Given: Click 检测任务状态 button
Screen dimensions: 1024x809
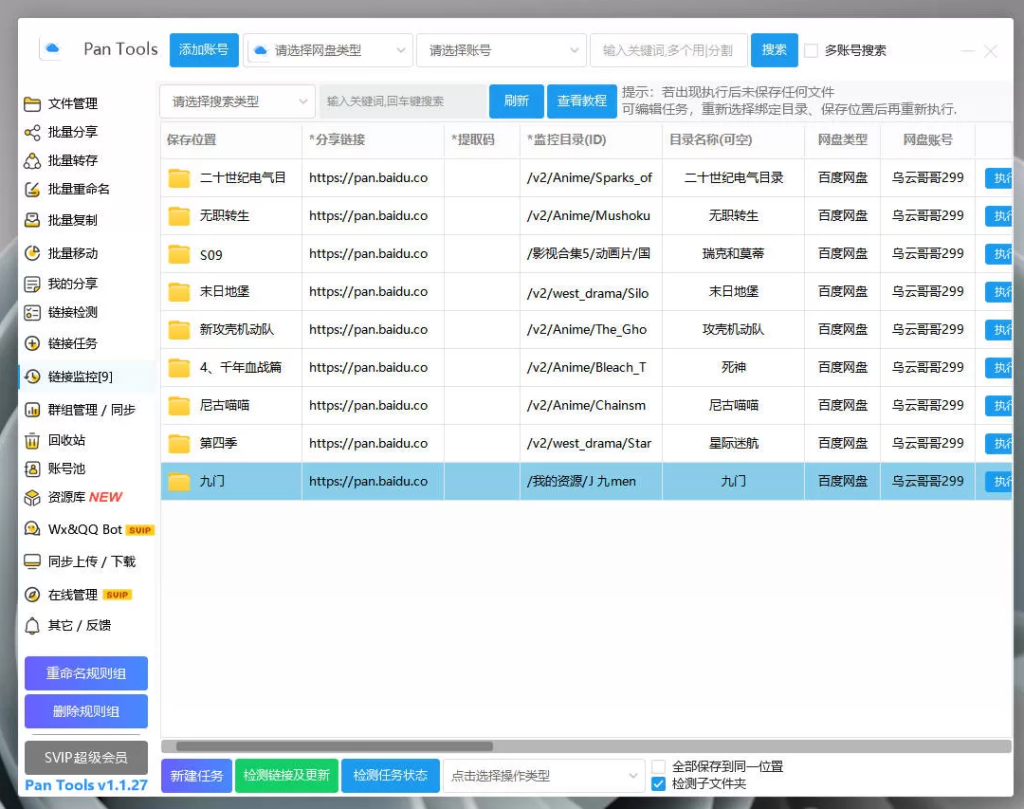Looking at the screenshot, I should tap(391, 776).
